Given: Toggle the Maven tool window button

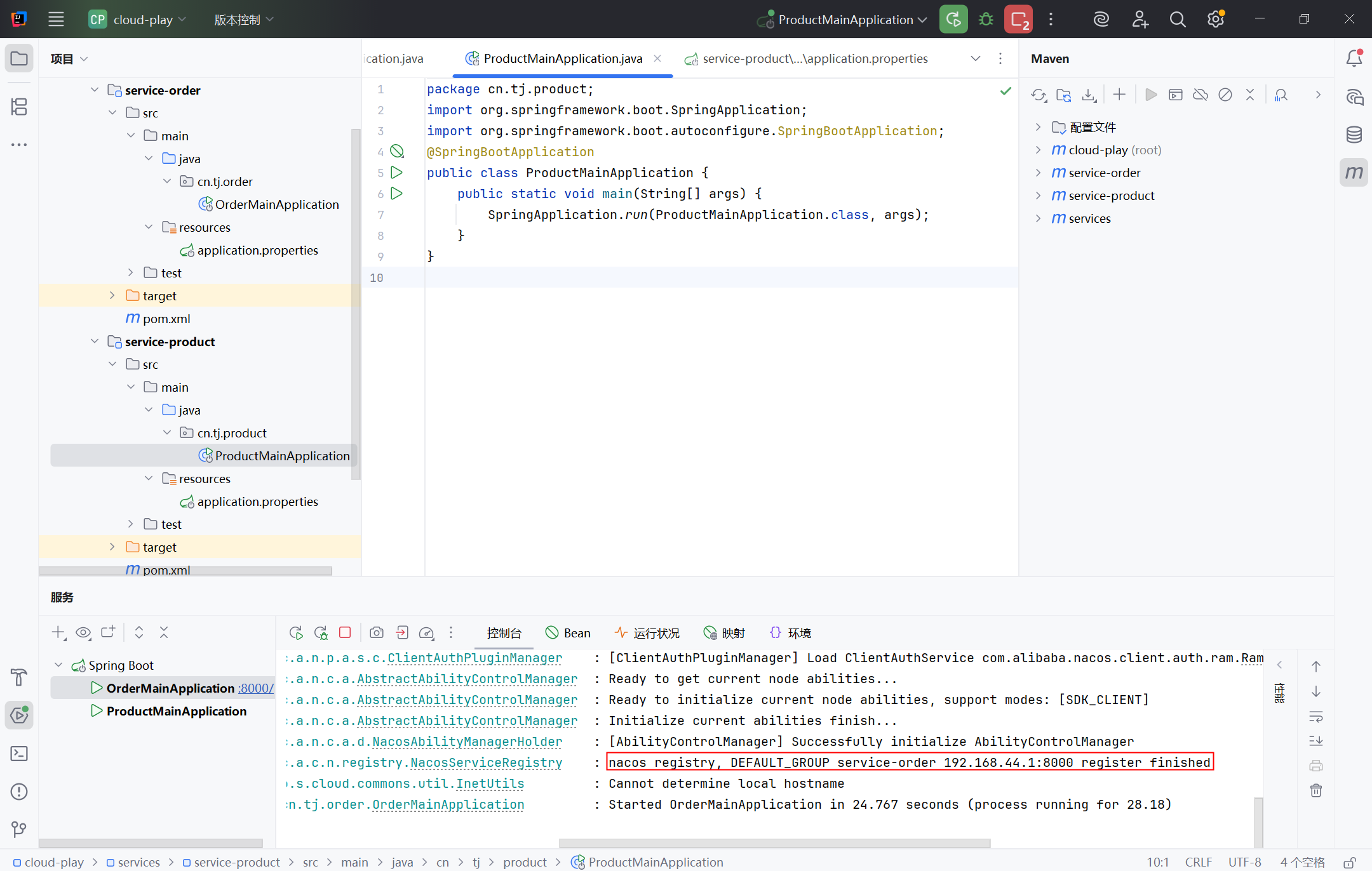Looking at the screenshot, I should tap(1354, 173).
